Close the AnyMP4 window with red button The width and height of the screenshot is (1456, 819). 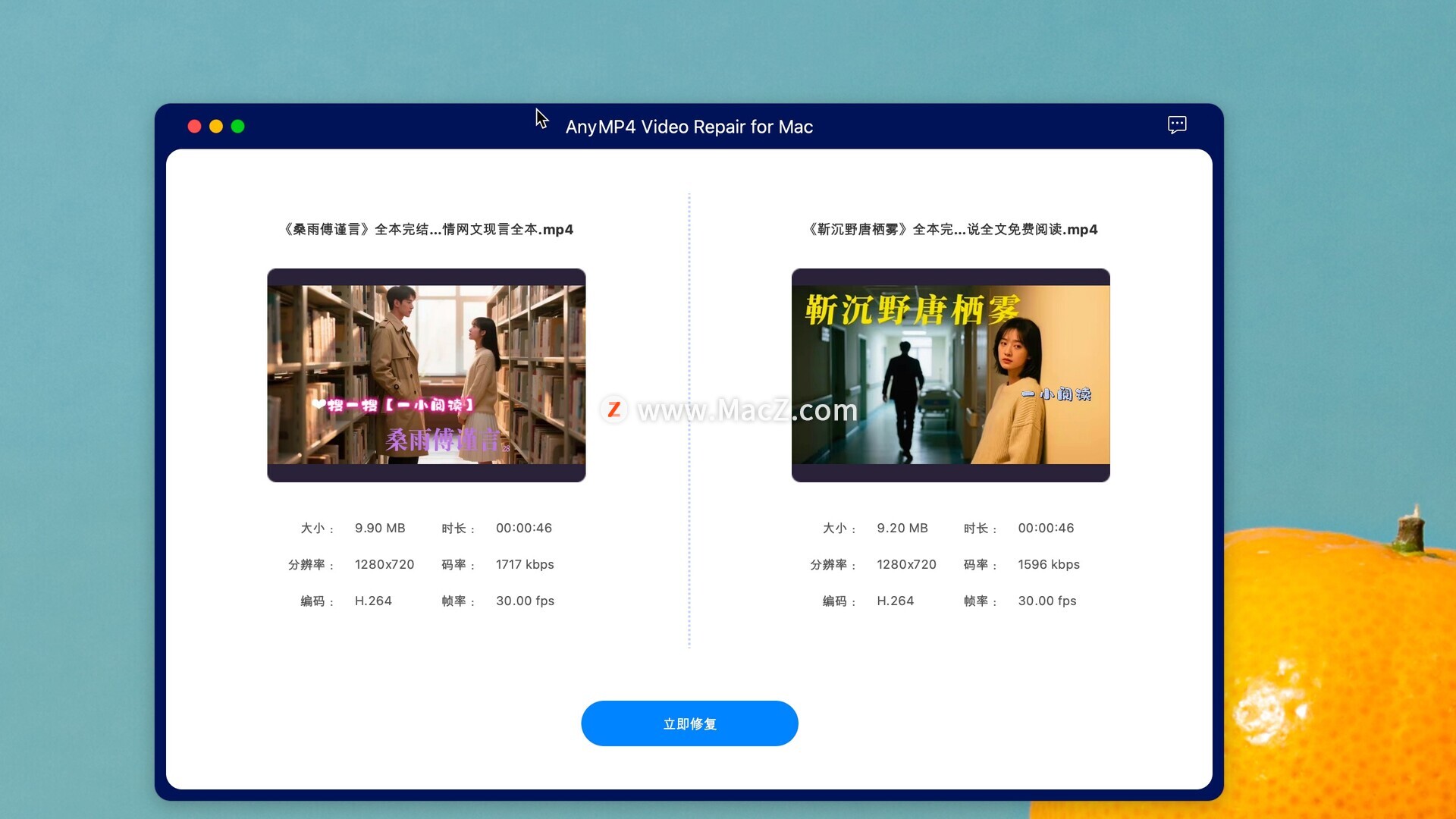(194, 126)
